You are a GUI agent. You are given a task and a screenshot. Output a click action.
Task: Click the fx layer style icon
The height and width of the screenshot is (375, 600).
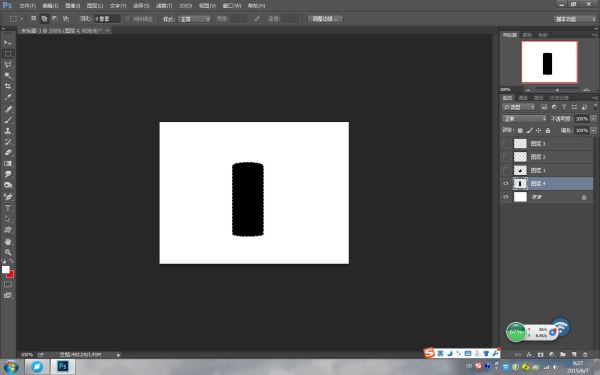tap(530, 355)
